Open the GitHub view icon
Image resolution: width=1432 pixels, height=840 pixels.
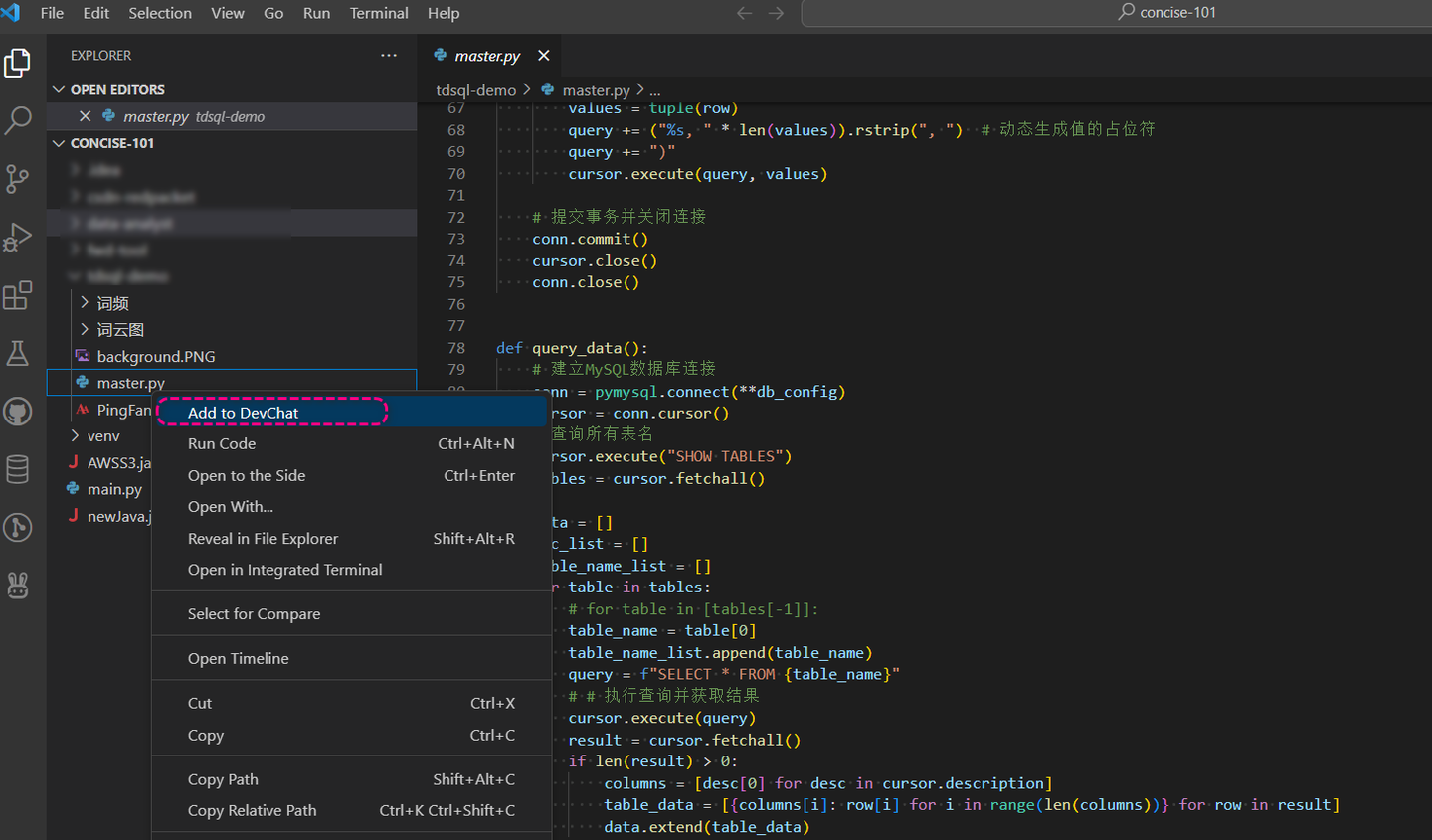pyautogui.click(x=18, y=412)
